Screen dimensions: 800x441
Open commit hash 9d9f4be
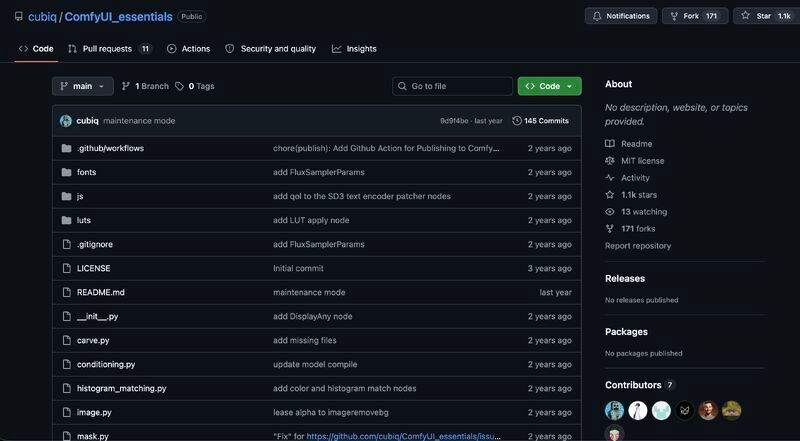(x=454, y=121)
